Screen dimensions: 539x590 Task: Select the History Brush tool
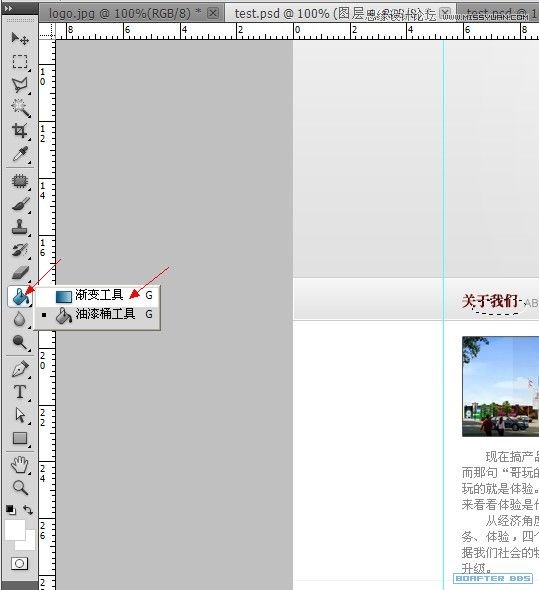coord(20,250)
